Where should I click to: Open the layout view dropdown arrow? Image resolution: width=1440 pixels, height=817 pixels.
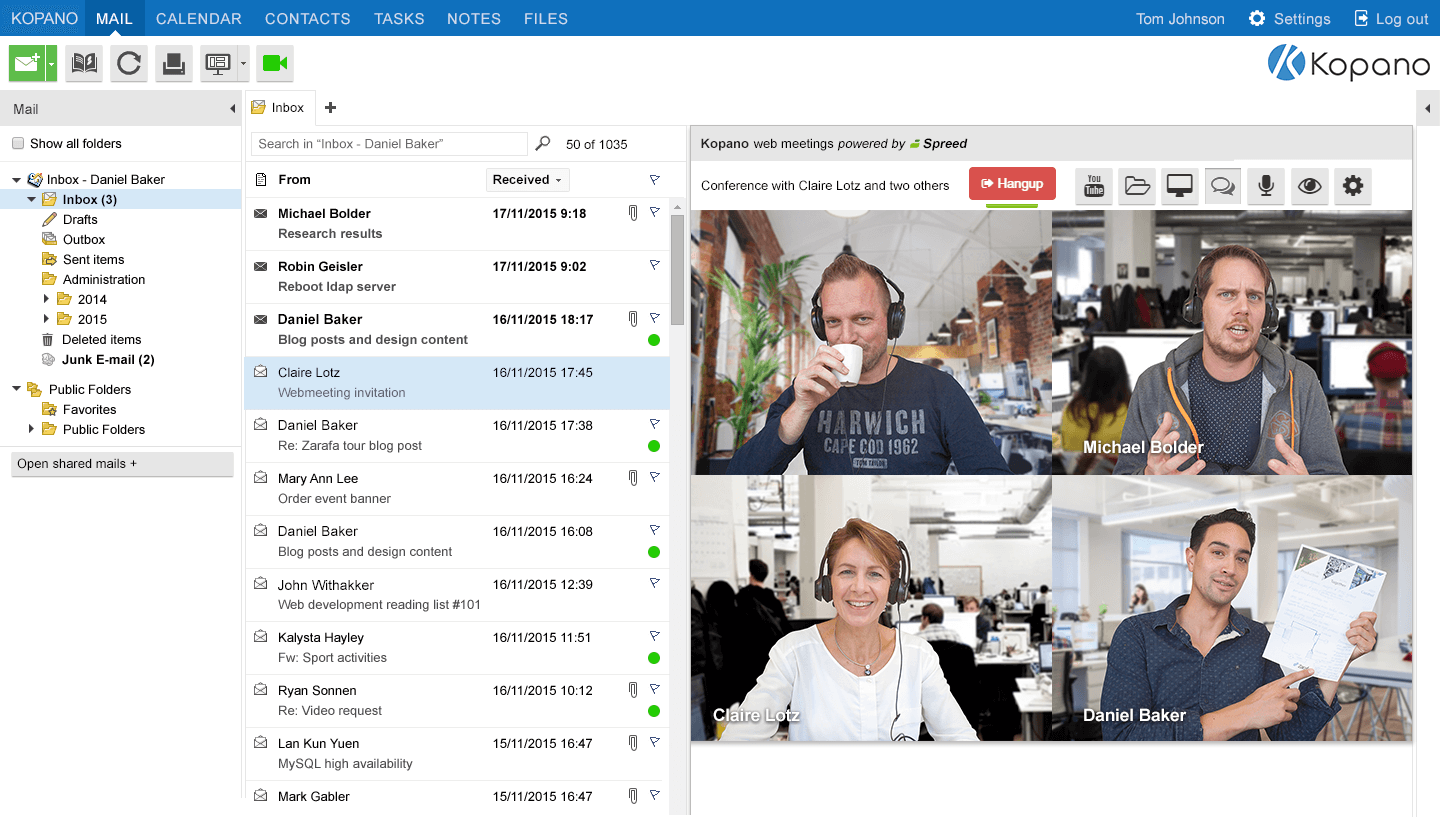coord(243,64)
